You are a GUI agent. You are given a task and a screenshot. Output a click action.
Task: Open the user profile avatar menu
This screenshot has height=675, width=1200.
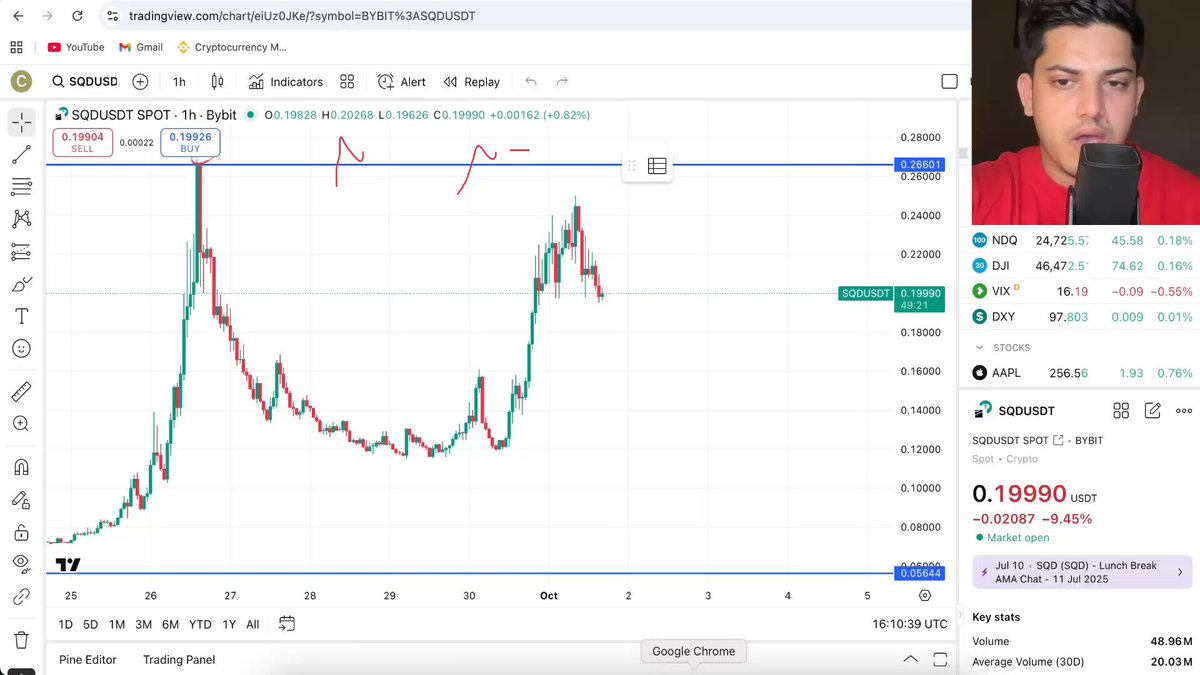click(21, 82)
